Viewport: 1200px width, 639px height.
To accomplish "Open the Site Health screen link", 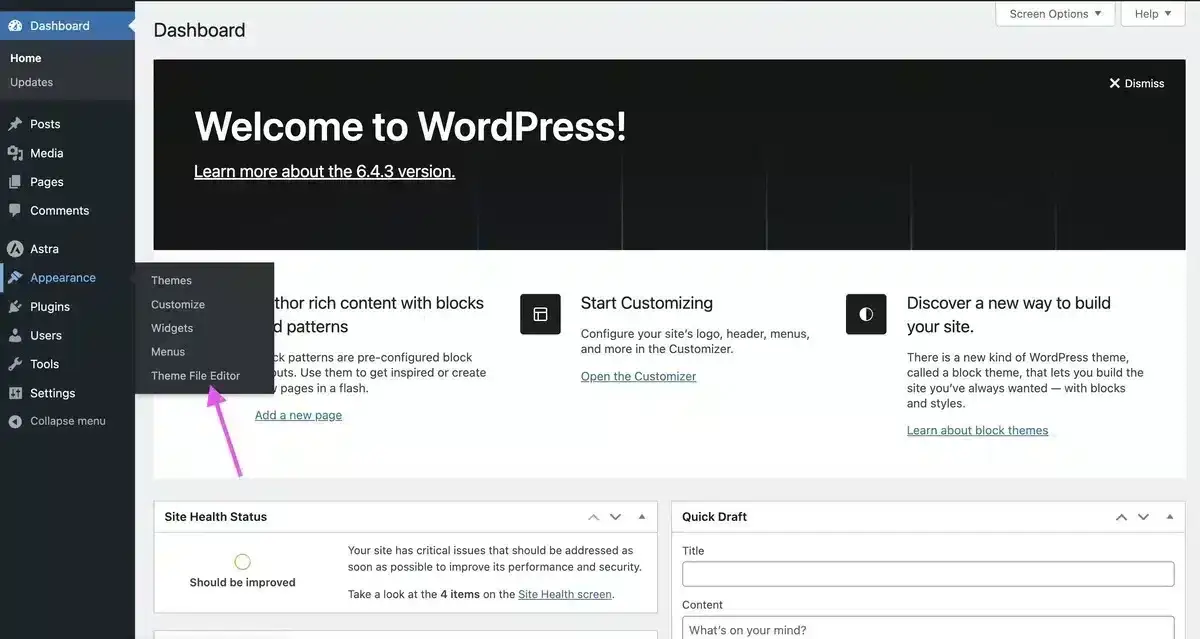I will coord(565,594).
